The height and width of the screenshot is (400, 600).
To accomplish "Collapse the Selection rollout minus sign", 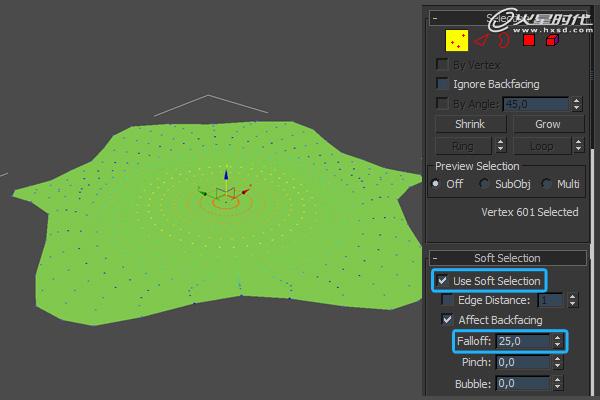I will pyautogui.click(x=435, y=18).
